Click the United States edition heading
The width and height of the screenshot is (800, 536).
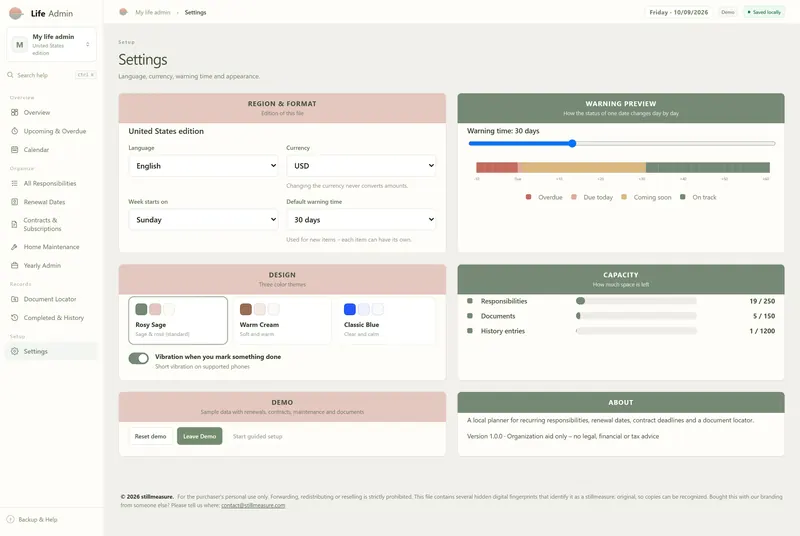166,131
